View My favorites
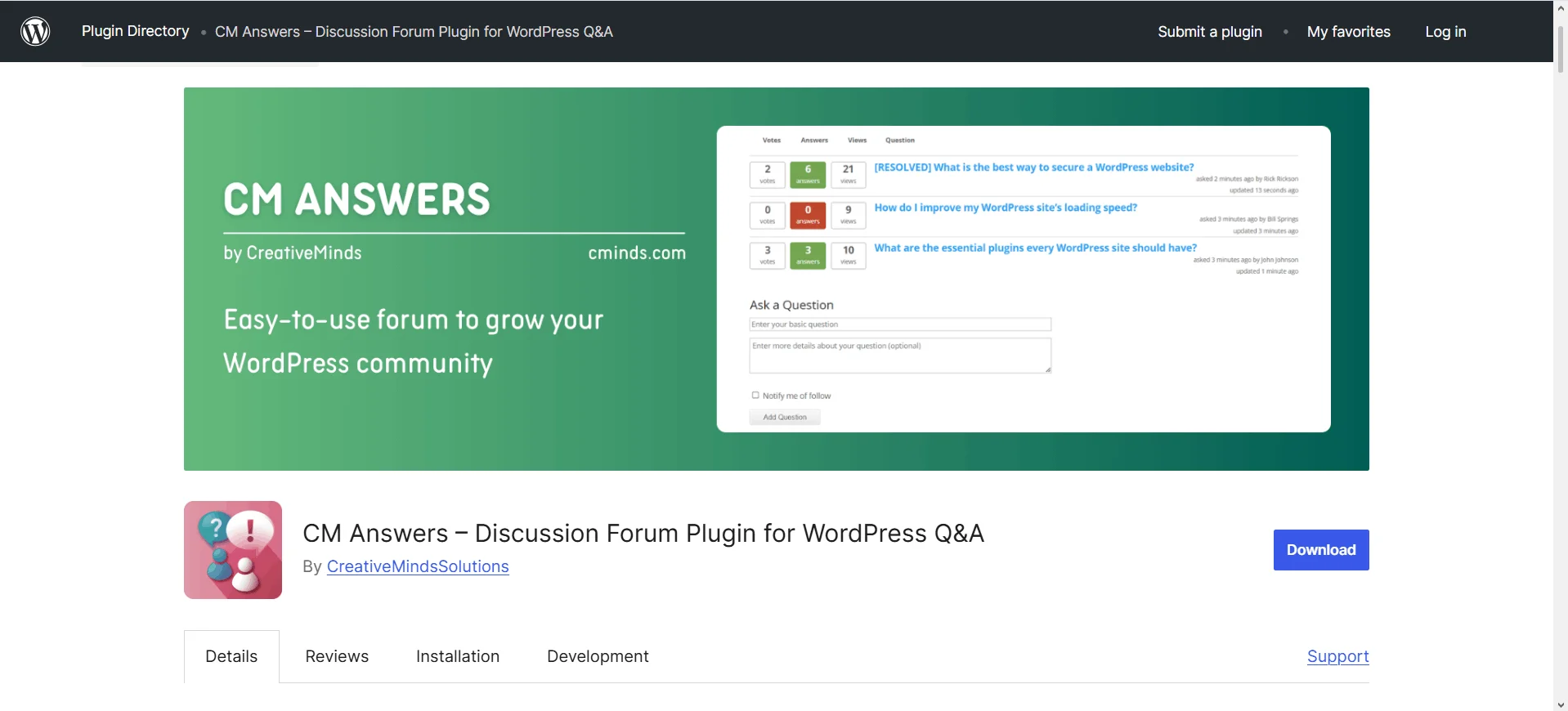Screen dimensions: 1568x711 pos(1348,32)
